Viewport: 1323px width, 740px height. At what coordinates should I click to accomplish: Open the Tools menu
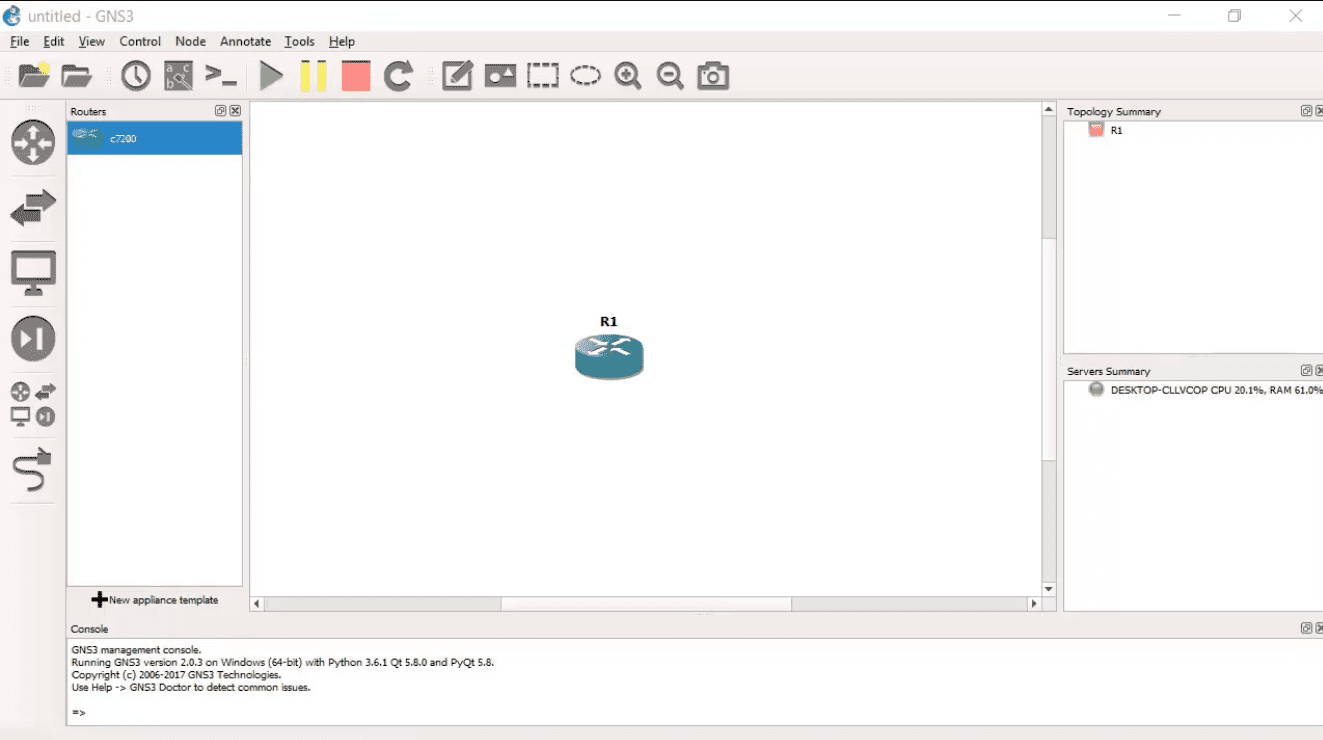click(299, 41)
